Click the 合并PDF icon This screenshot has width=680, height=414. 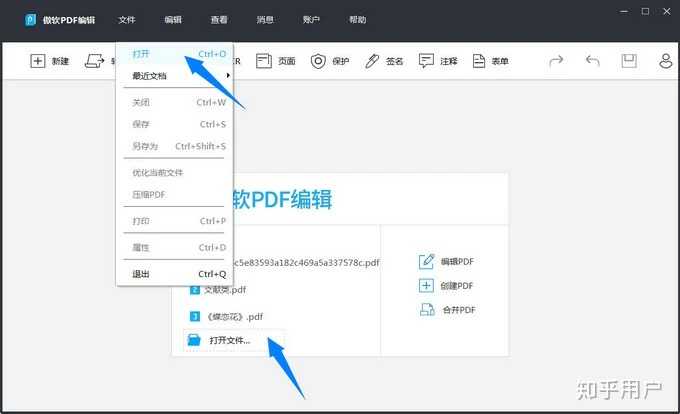pos(427,310)
